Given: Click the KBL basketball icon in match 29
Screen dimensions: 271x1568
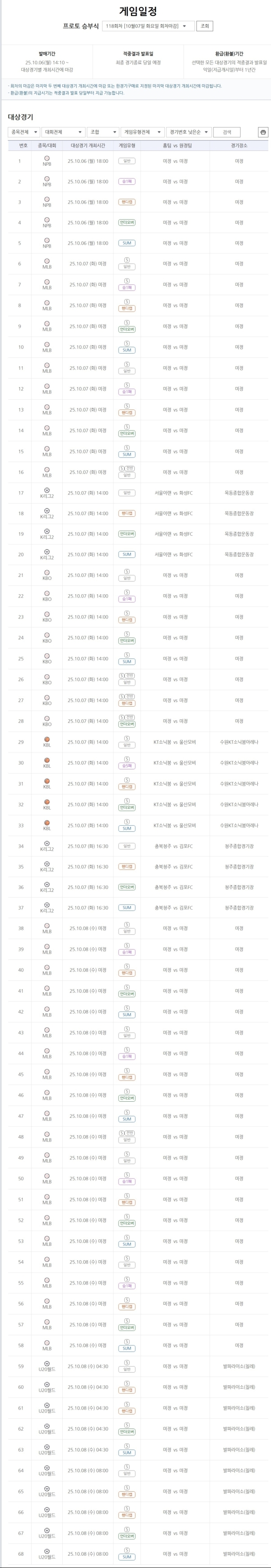Looking at the screenshot, I should (x=47, y=740).
